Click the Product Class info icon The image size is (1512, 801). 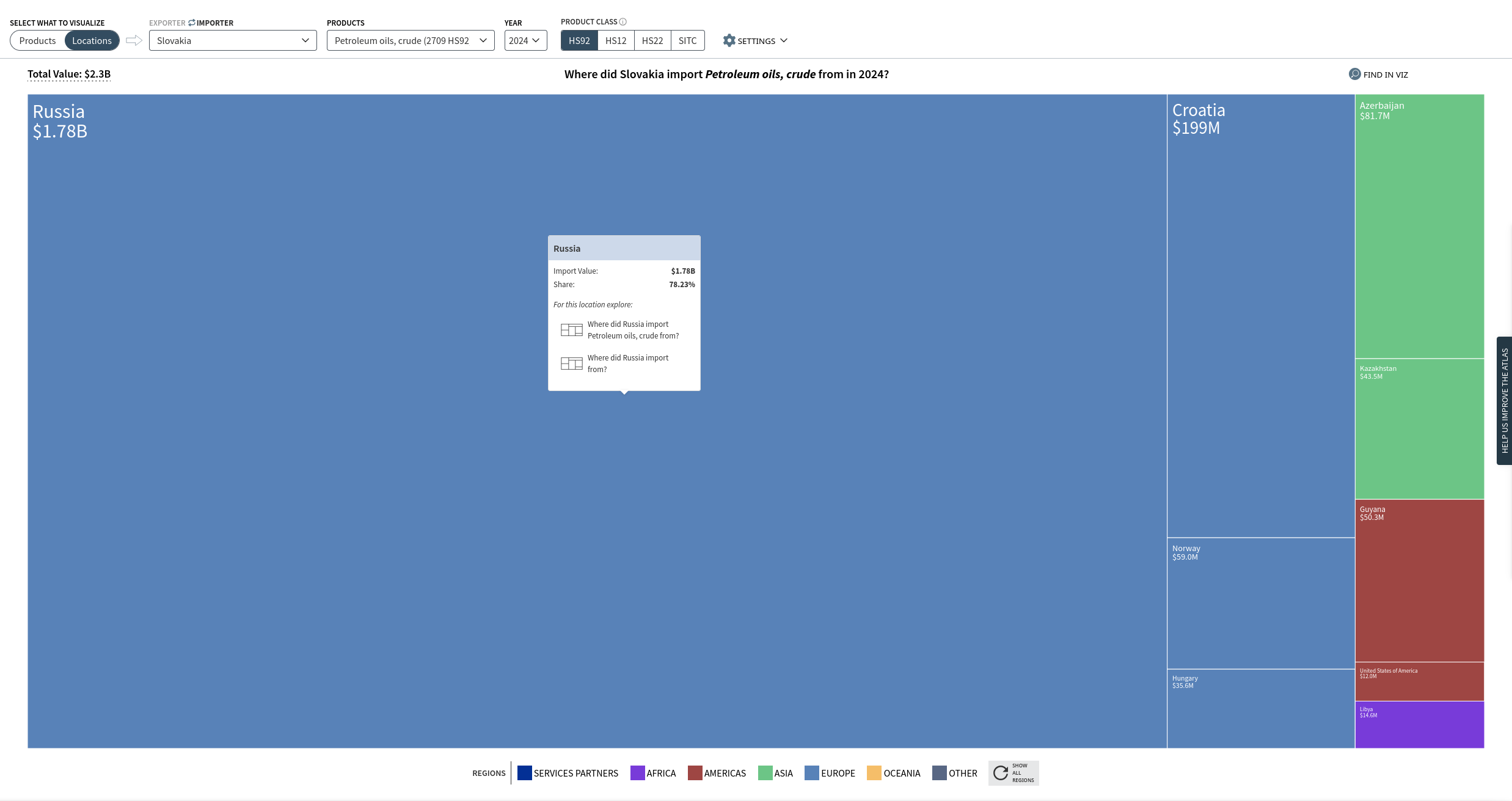[x=623, y=21]
